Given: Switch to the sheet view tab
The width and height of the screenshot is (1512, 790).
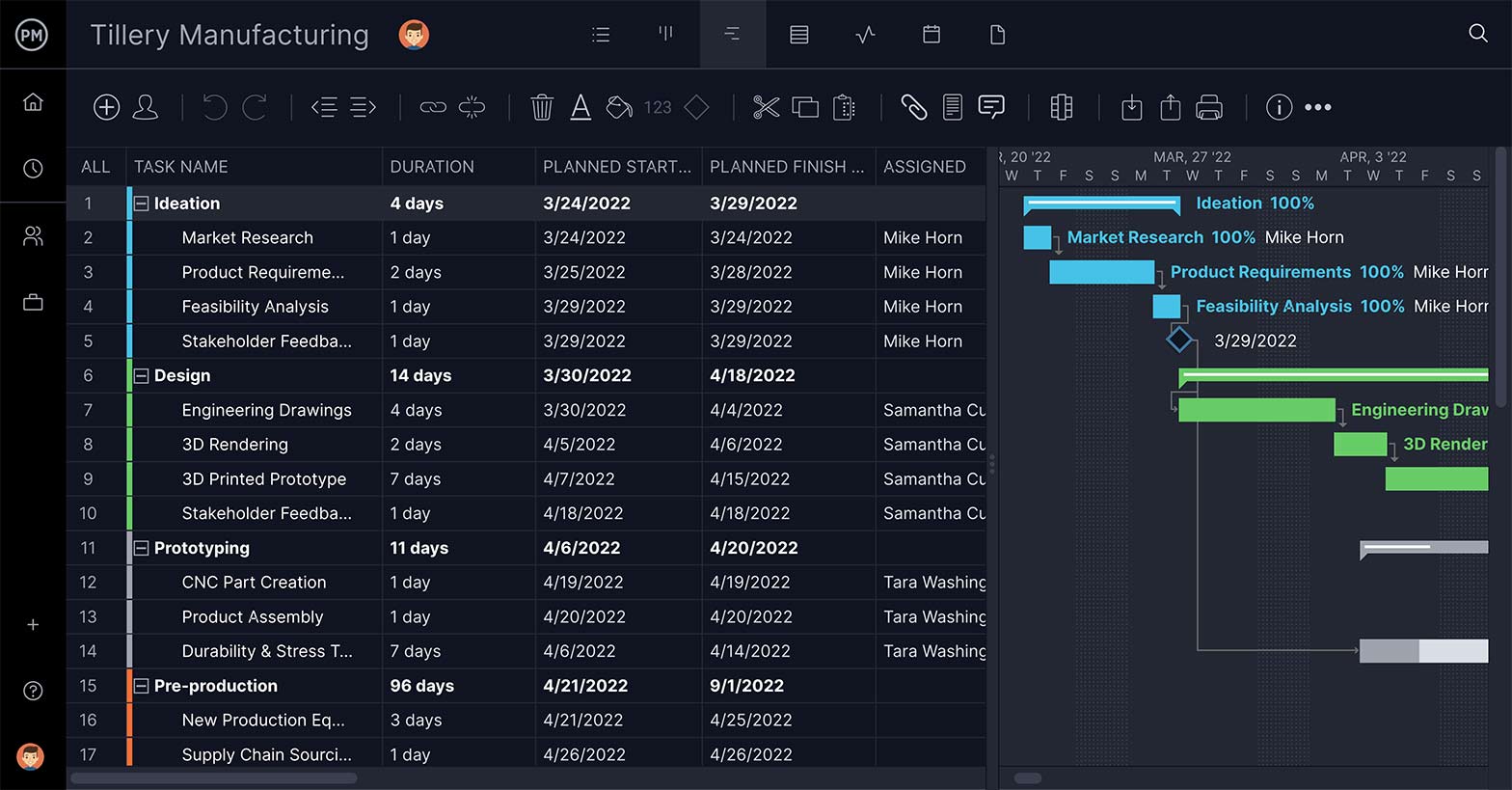Looking at the screenshot, I should click(x=799, y=35).
